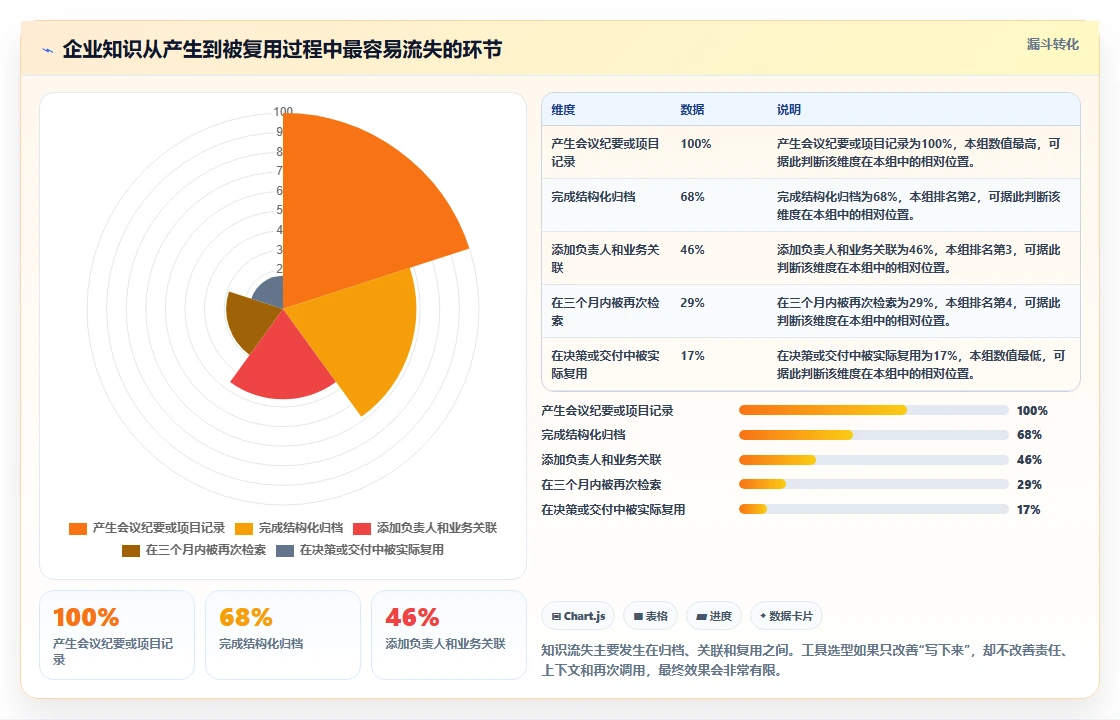Select the 29% cell in the table
Image resolution: width=1120 pixels, height=720 pixels.
click(692, 302)
